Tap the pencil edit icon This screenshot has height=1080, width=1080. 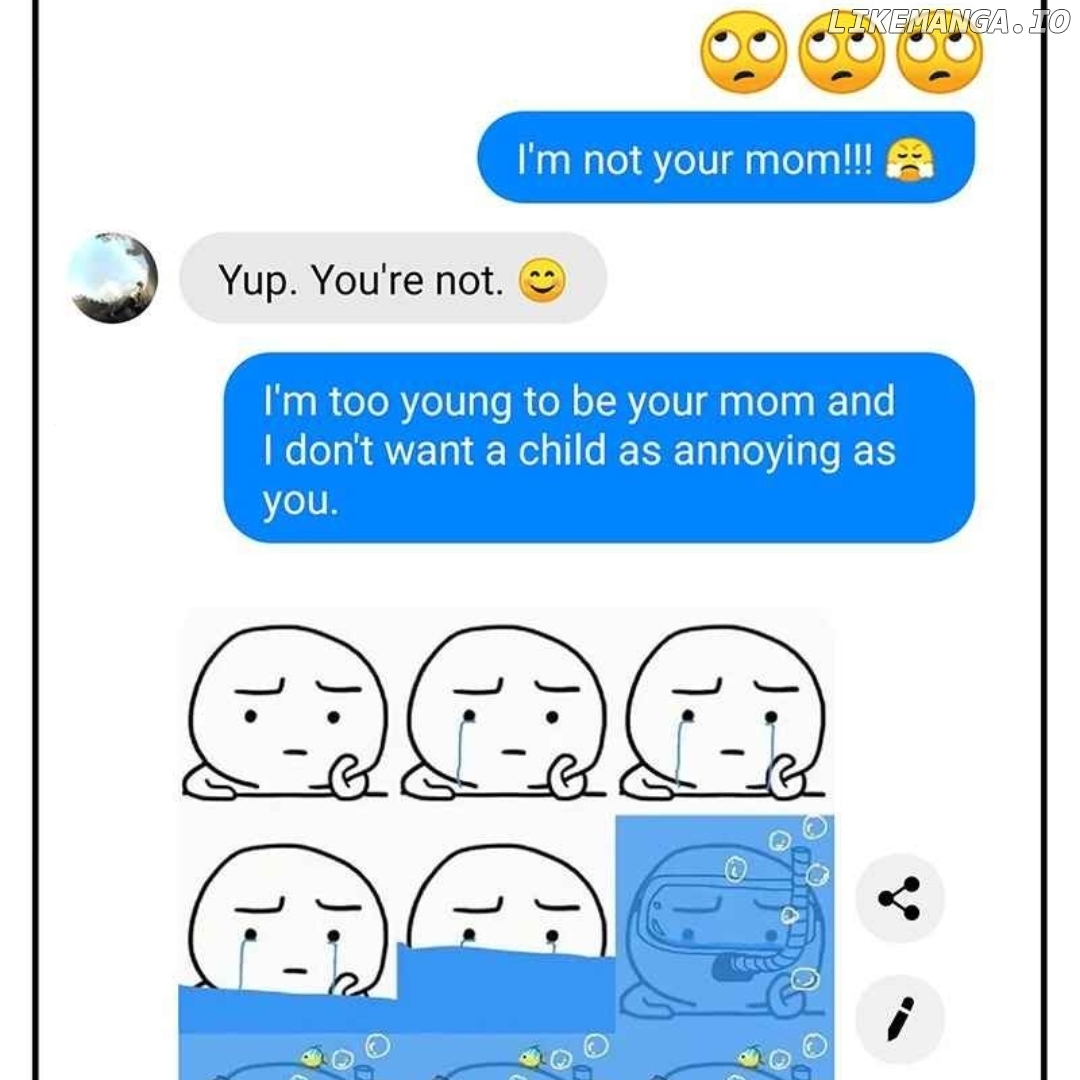pos(900,1019)
